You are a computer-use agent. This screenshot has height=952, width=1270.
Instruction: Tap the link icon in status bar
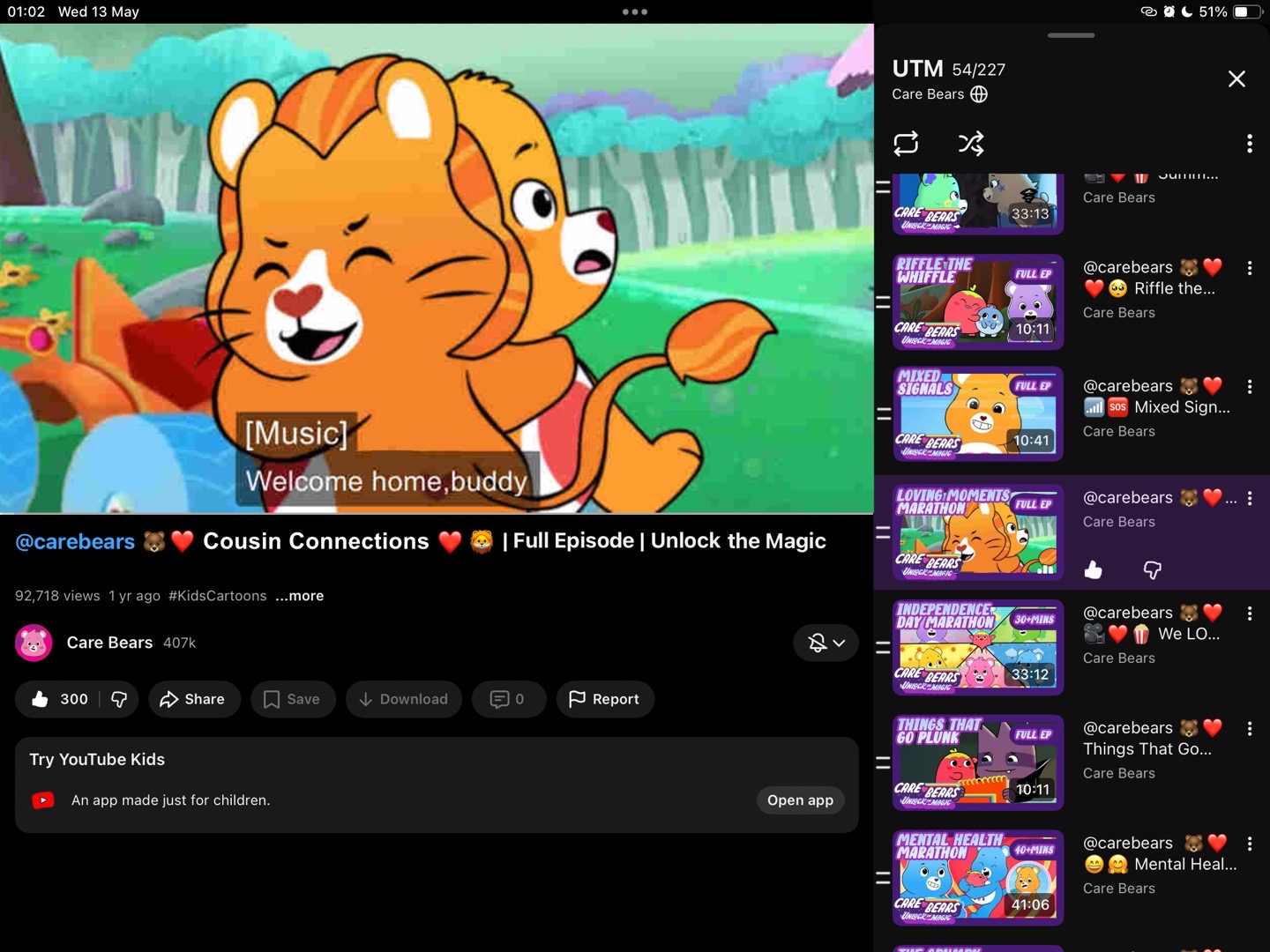[x=1148, y=11]
